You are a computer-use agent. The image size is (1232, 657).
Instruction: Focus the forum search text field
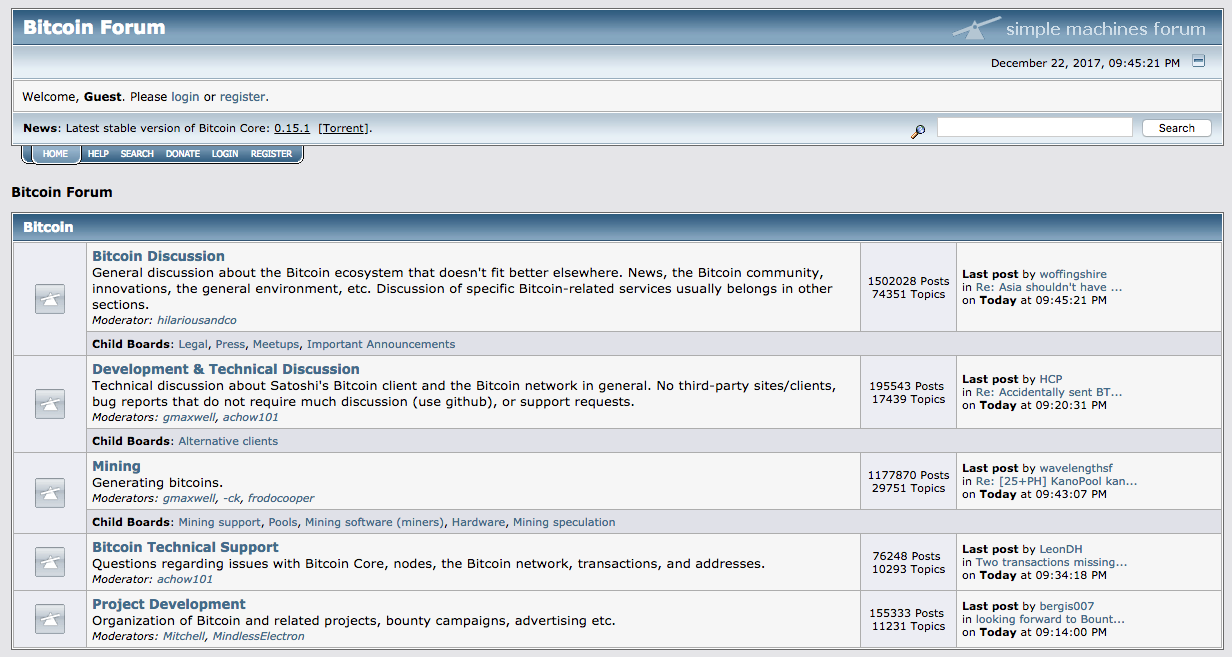point(1034,128)
